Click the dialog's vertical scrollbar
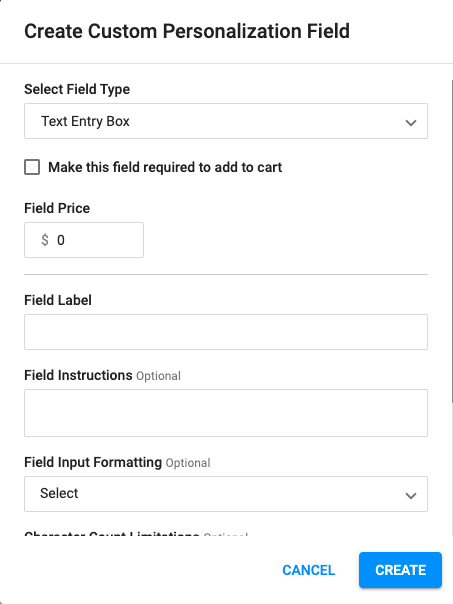The width and height of the screenshot is (453, 604). [x=451, y=241]
